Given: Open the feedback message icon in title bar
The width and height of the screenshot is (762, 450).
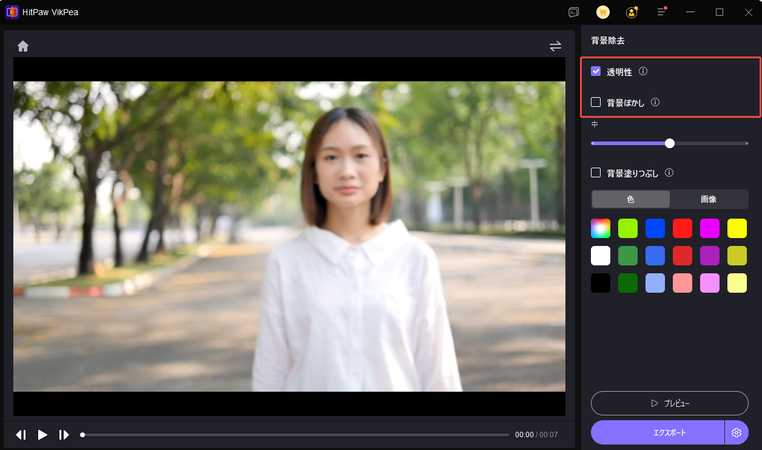Looking at the screenshot, I should pos(573,12).
